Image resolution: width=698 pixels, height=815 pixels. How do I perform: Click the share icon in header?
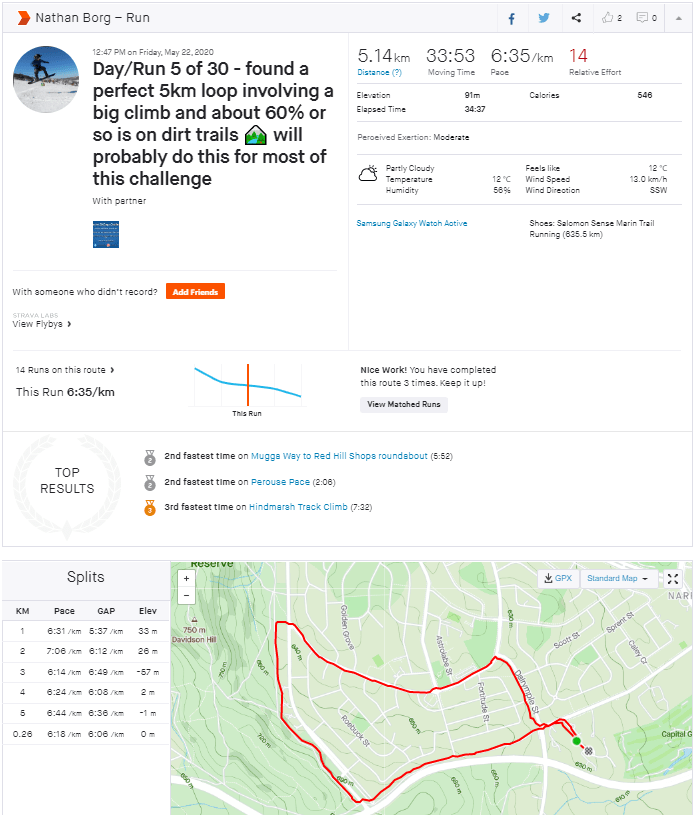576,18
